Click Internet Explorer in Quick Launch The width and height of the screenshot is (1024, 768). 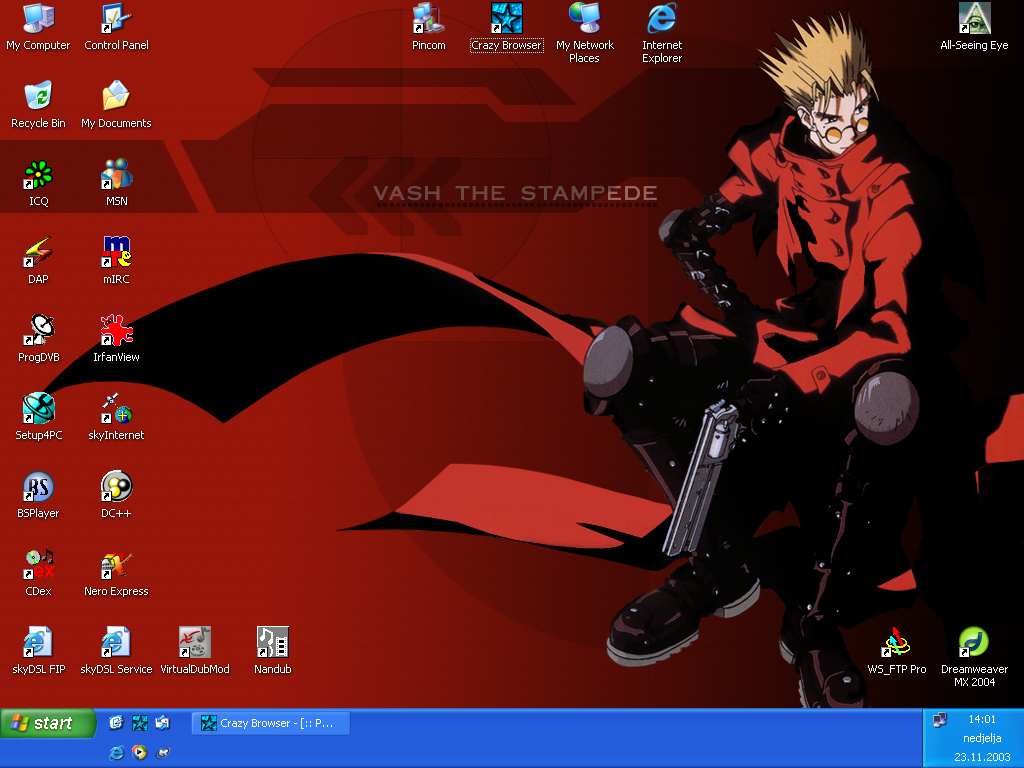[x=116, y=752]
